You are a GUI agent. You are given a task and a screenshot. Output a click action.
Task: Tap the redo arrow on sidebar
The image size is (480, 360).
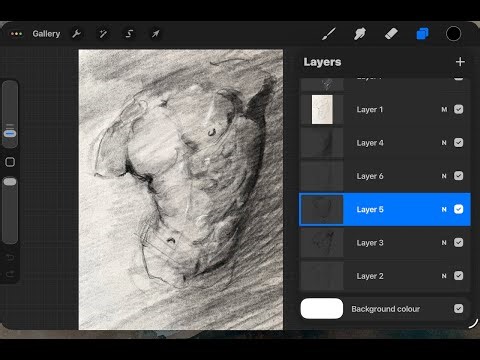10,274
